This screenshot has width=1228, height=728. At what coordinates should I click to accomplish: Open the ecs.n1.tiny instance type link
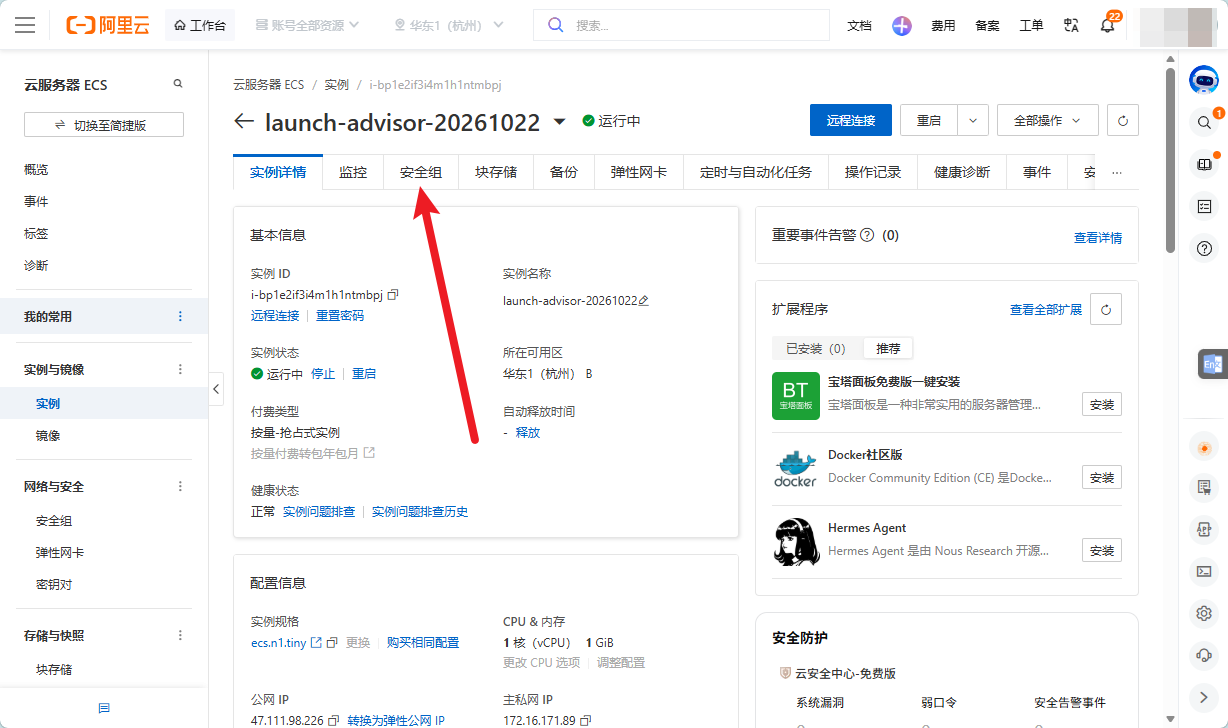pyautogui.click(x=279, y=642)
